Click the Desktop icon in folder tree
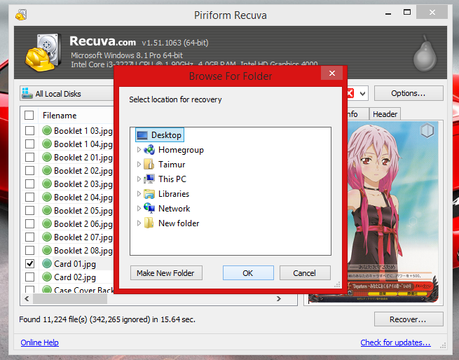This screenshot has height=360, width=459. tap(142, 135)
